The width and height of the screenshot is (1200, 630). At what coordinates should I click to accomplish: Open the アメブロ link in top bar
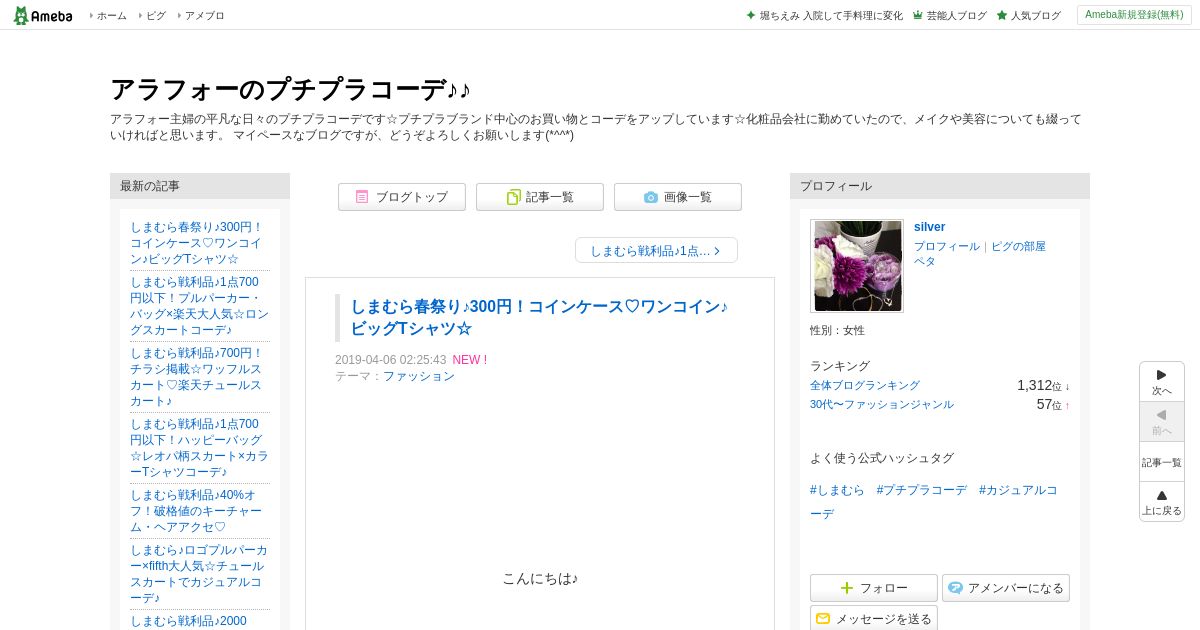[204, 15]
